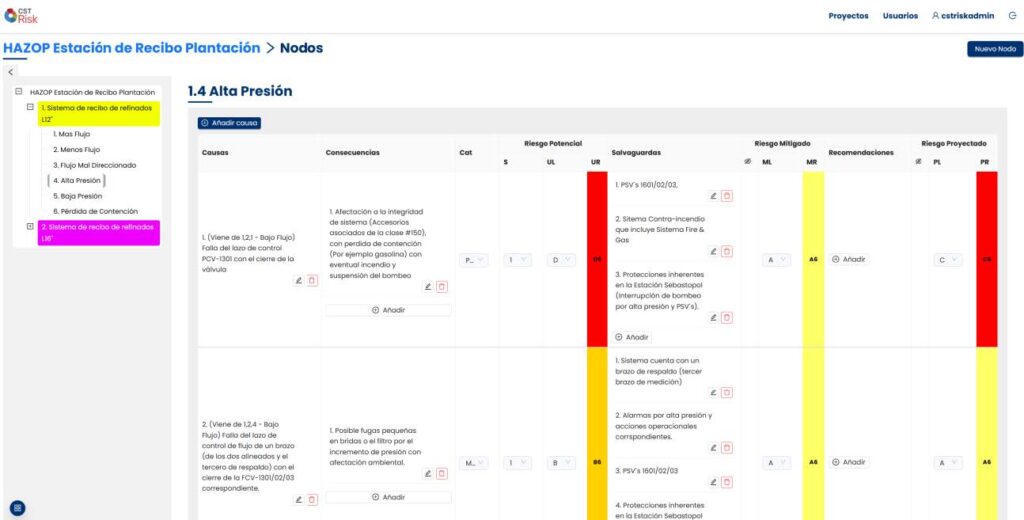
Task: Delete the consequence about Accesorios clase #150
Action: coord(442,286)
